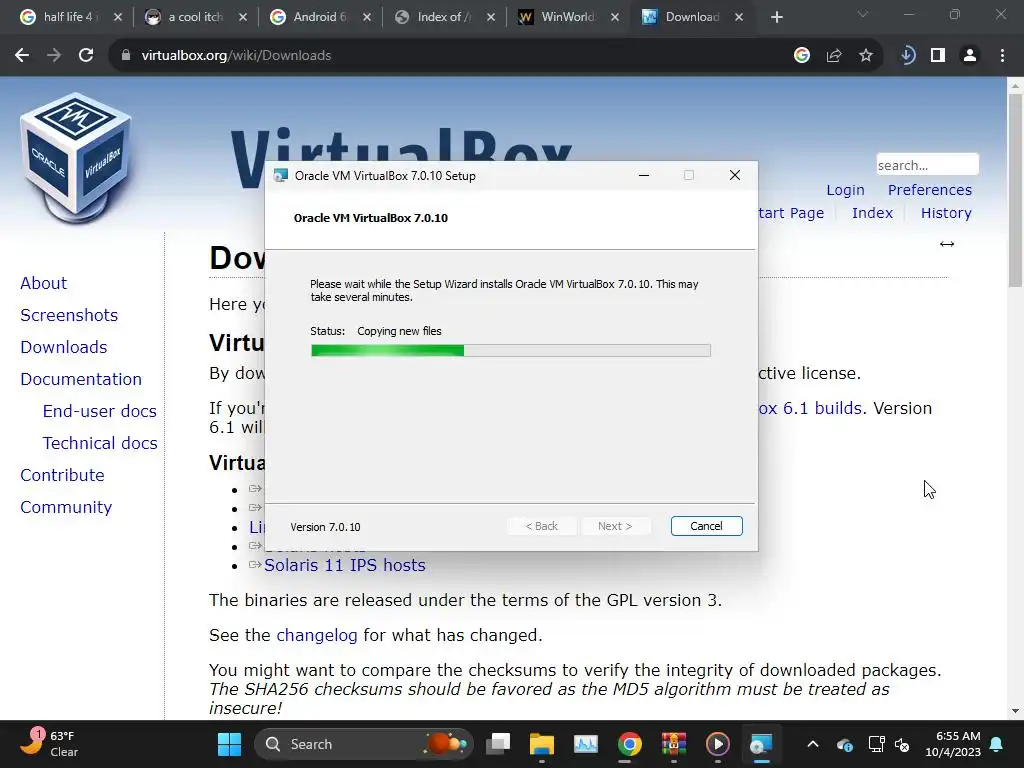Close the 'half life 4' tab

click(x=118, y=18)
